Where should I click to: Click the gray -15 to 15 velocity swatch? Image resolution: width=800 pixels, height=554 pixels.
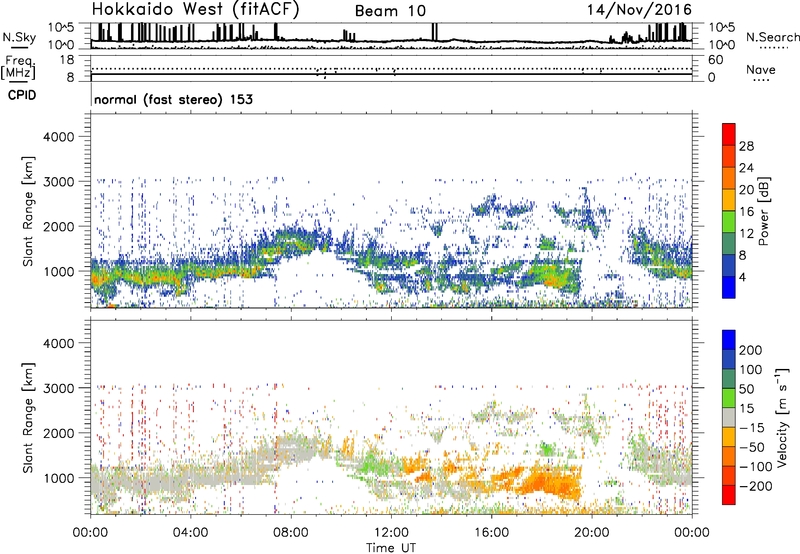pos(729,417)
